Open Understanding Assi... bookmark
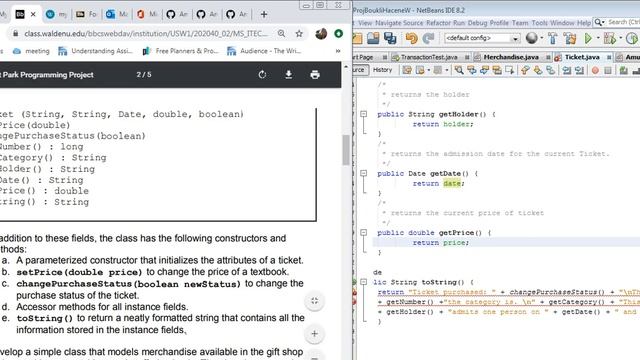Image resolution: width=640 pixels, height=360 pixels. point(95,51)
